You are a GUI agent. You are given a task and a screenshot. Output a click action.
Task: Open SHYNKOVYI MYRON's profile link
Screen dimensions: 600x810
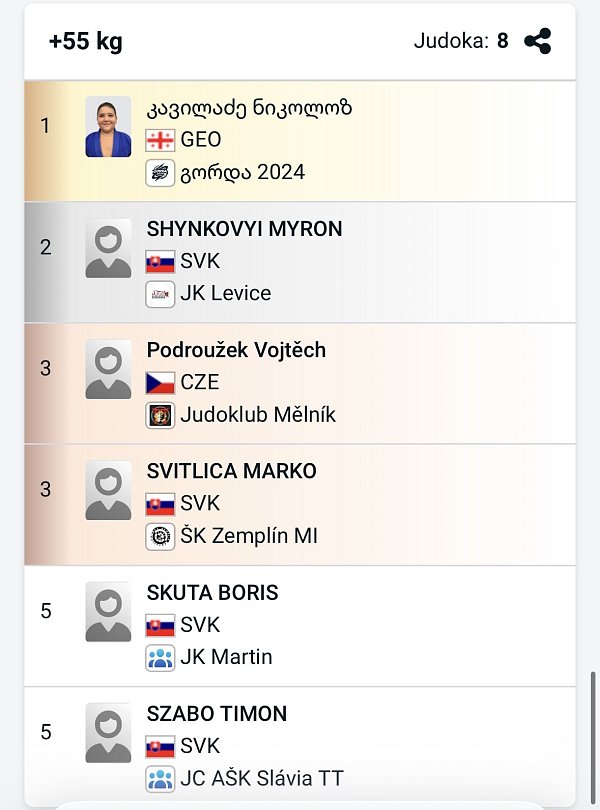[x=244, y=229]
